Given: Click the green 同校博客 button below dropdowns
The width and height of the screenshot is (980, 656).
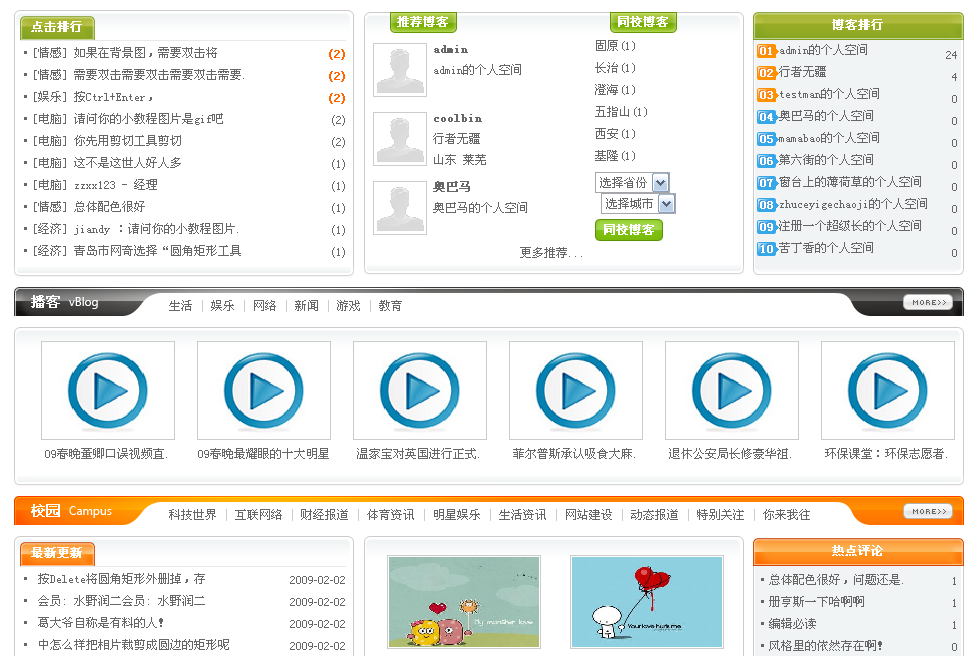Looking at the screenshot, I should 628,230.
